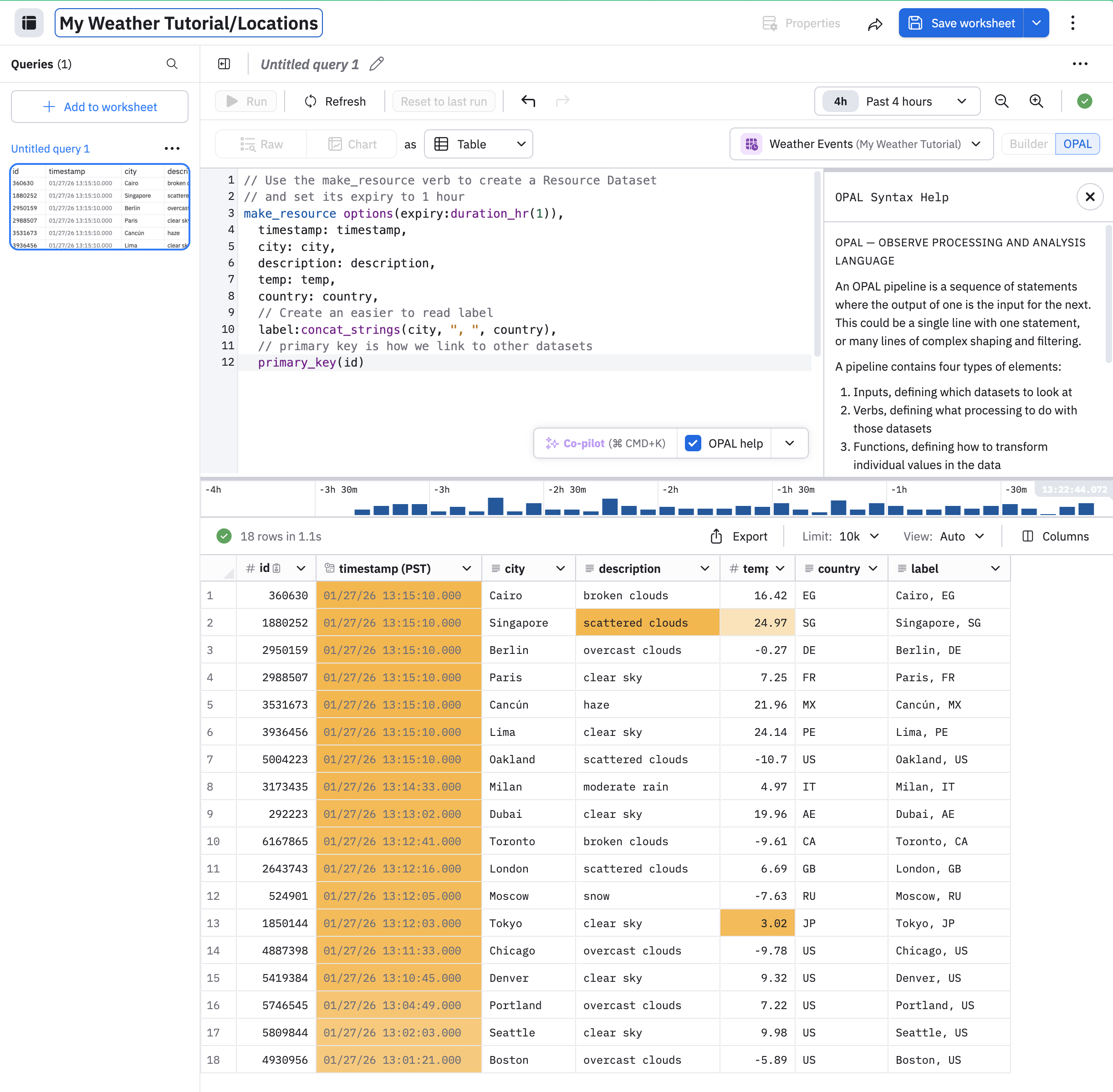Click the search queries magnifier icon
The image size is (1113, 1092).
tap(172, 64)
